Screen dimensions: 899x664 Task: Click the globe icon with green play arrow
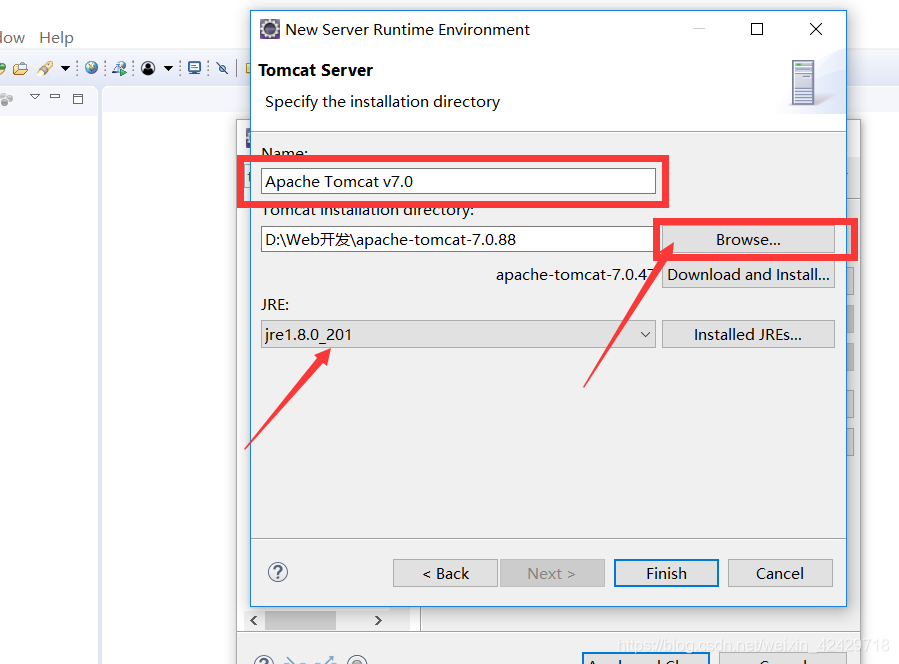(x=120, y=69)
